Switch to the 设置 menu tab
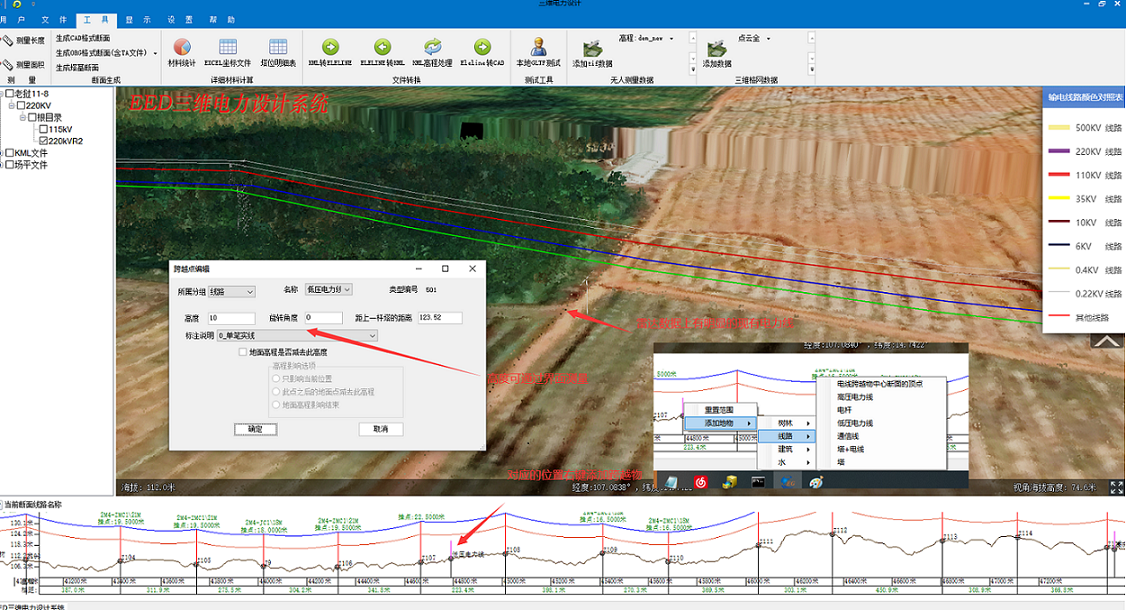Screen dimensions: 1126x610 pyautogui.click(x=180, y=19)
